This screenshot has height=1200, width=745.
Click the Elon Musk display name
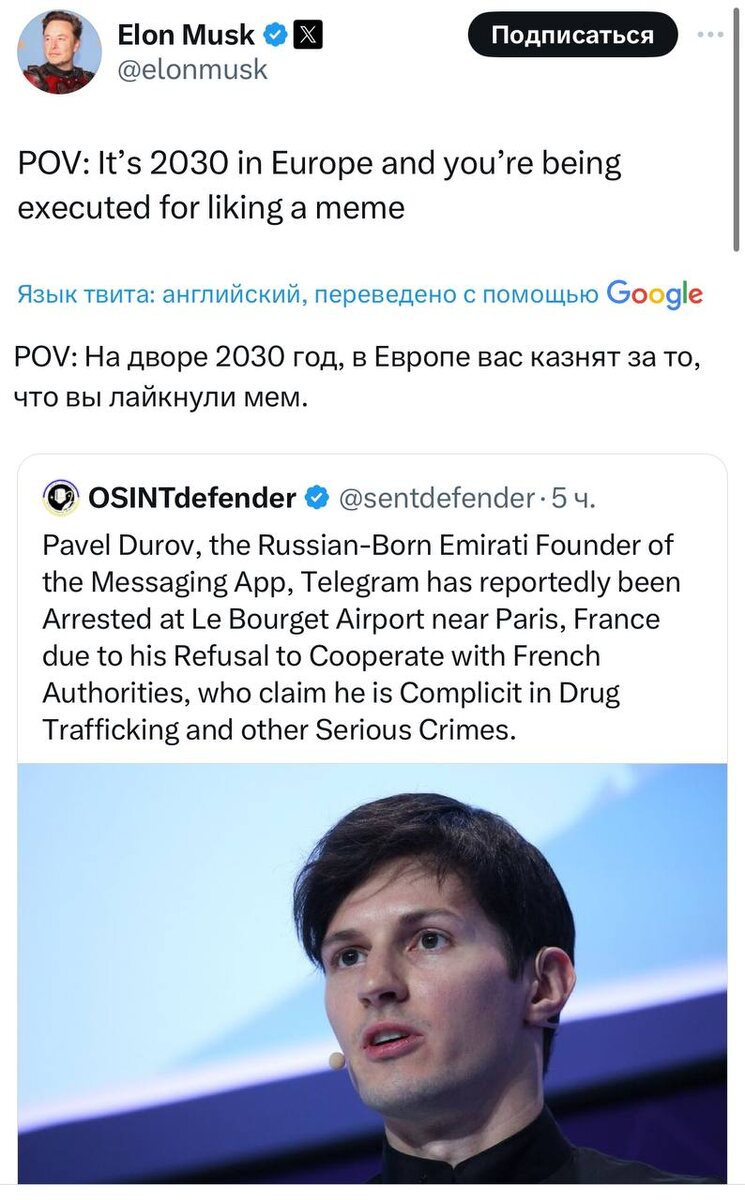186,36
